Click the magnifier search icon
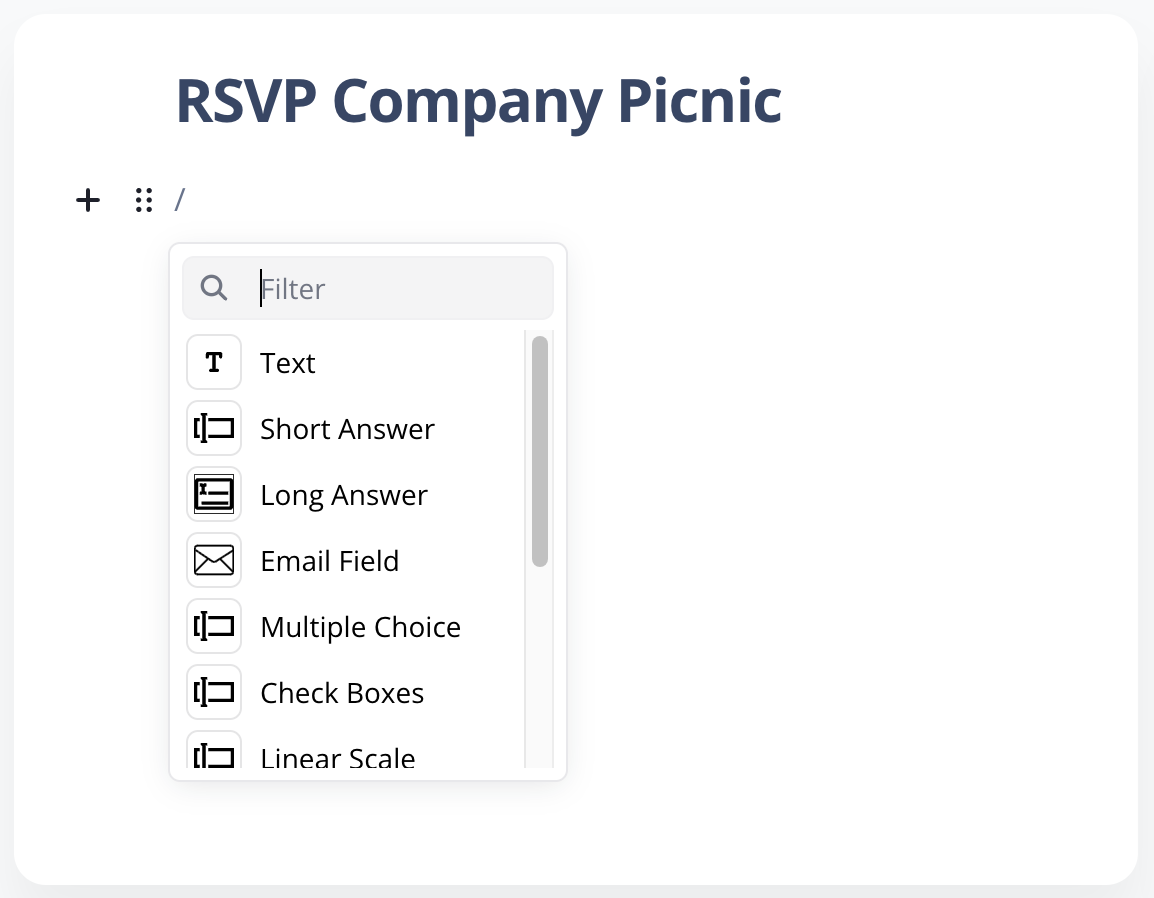Screen dimensions: 1154x898 pos(214,288)
